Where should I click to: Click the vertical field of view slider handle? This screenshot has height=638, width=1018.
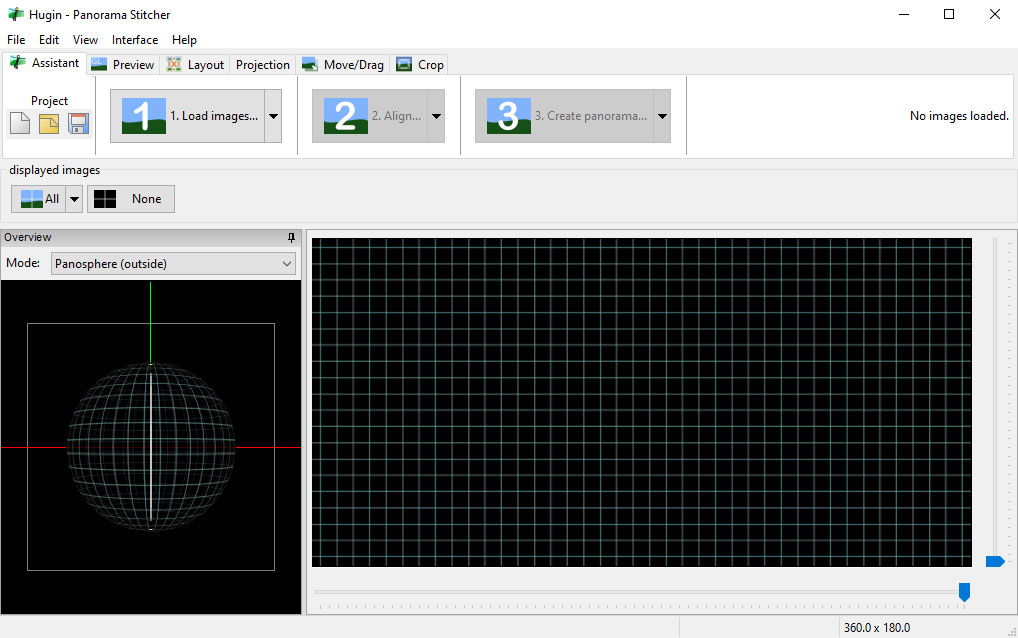[994, 562]
